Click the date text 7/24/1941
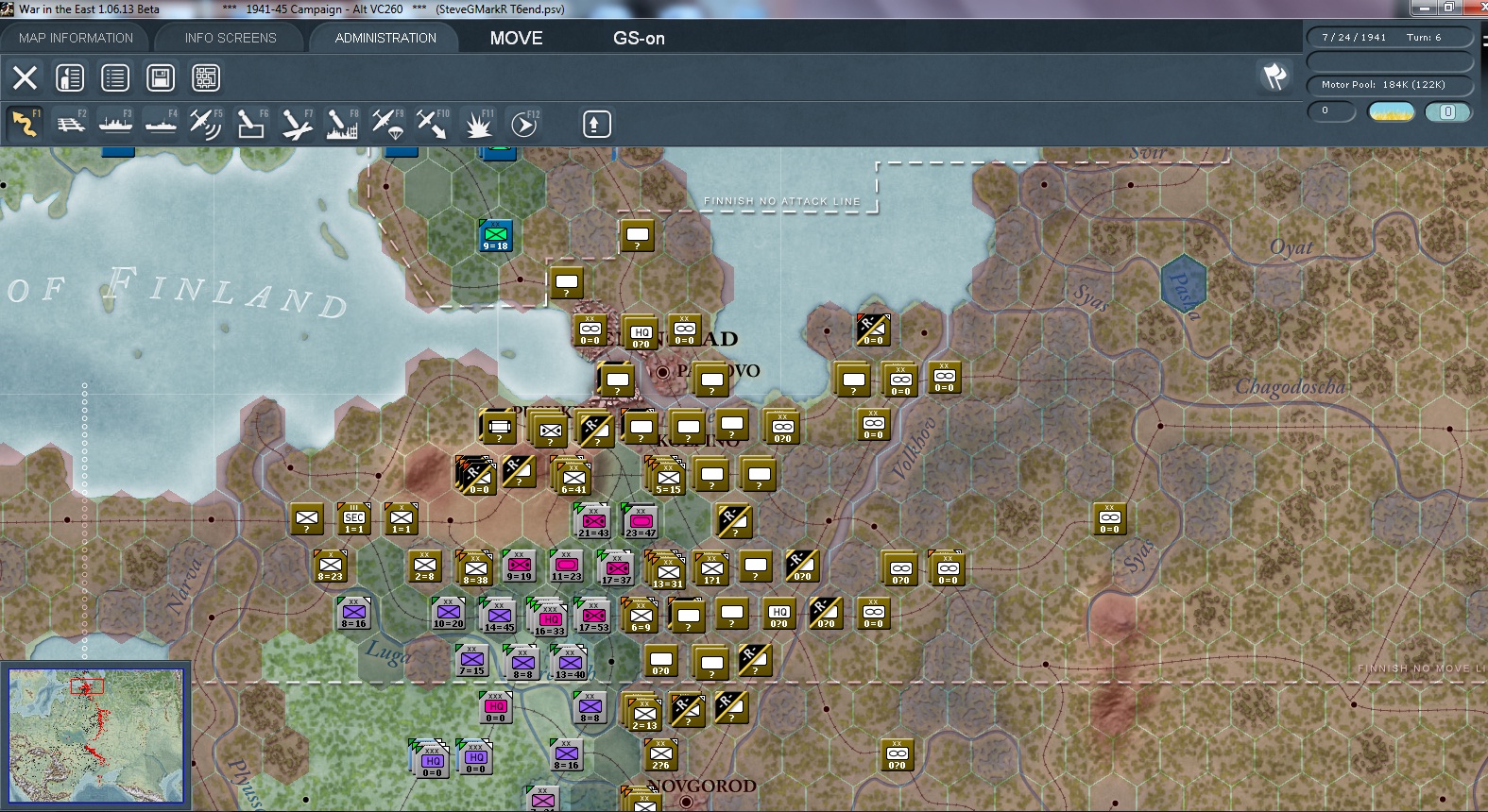The height and width of the screenshot is (812, 1488). 1354,38
